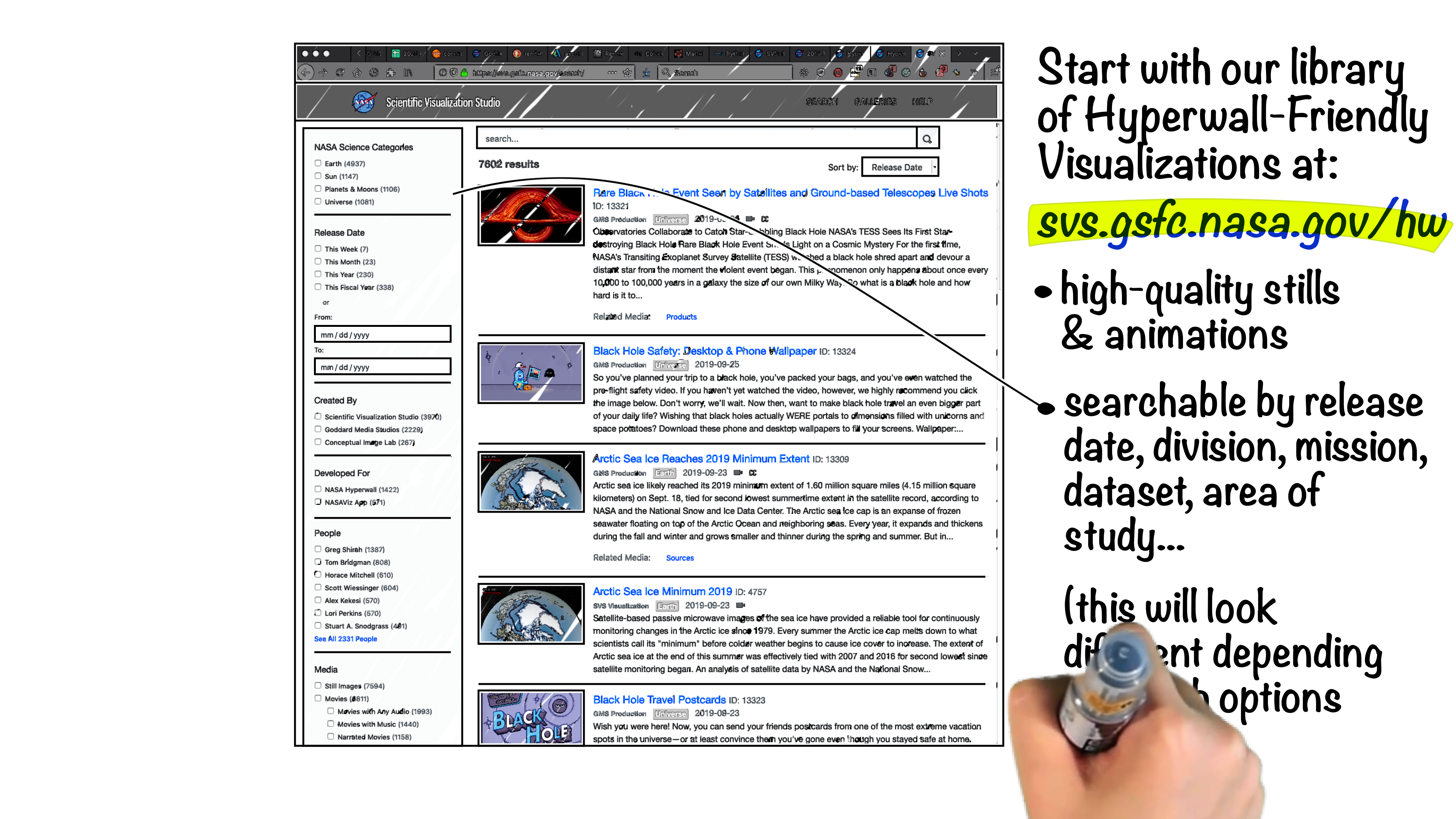
Task: Go back using the browser back arrow
Action: tap(305, 72)
